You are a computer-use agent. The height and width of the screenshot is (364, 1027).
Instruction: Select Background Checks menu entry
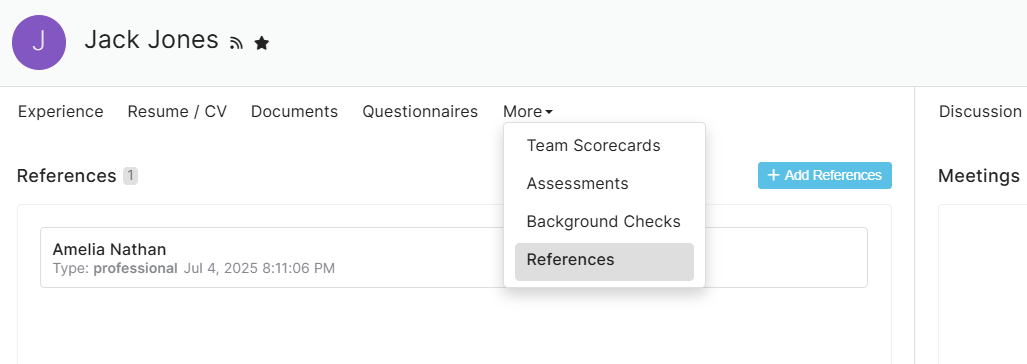coord(604,221)
